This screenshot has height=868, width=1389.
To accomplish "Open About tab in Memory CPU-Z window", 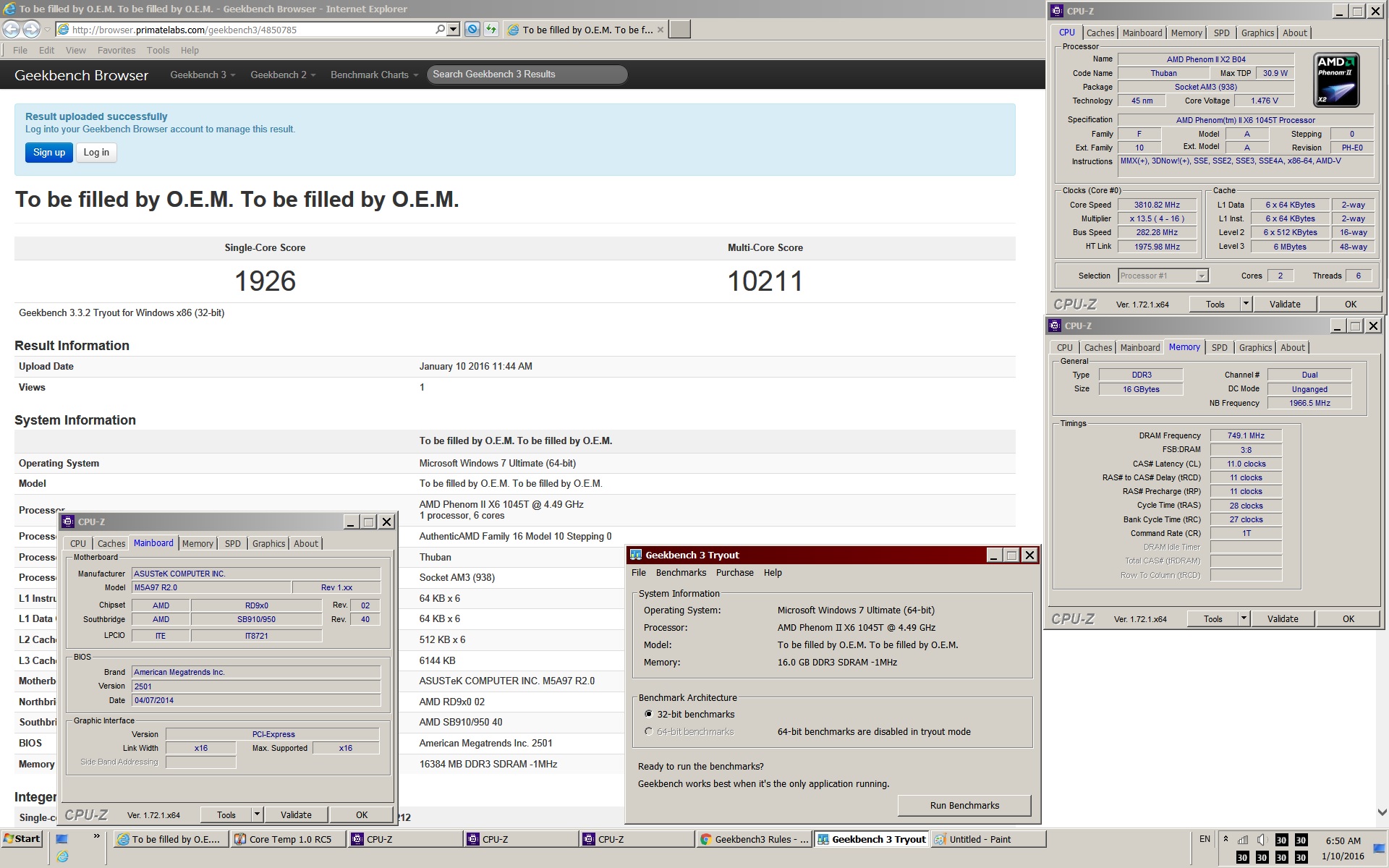I will (x=1293, y=347).
